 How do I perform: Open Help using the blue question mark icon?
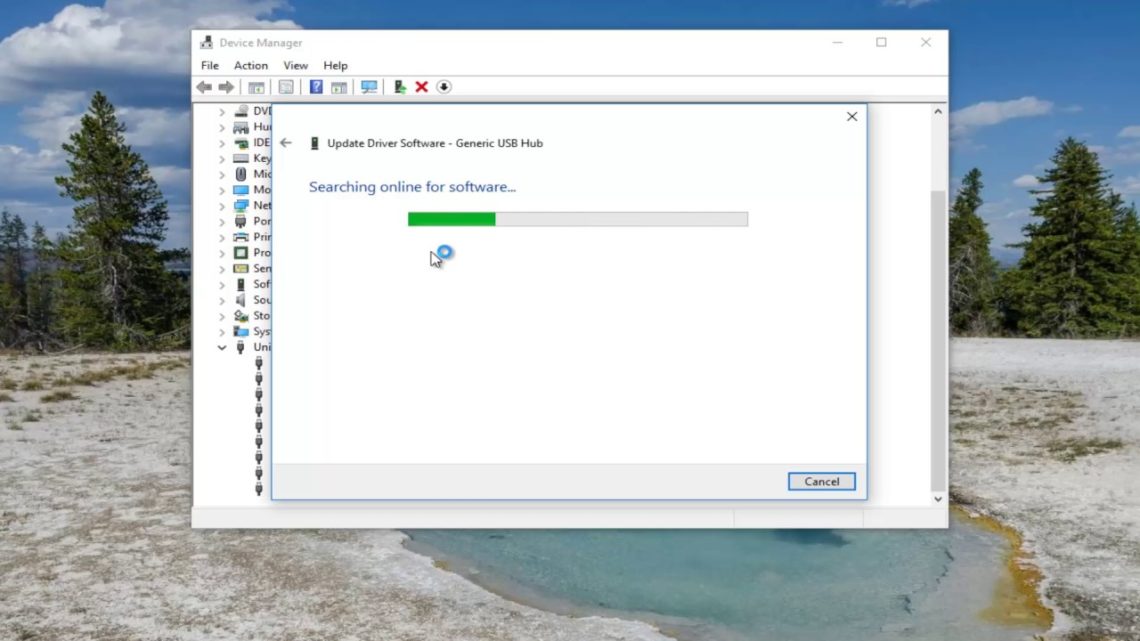coord(315,87)
